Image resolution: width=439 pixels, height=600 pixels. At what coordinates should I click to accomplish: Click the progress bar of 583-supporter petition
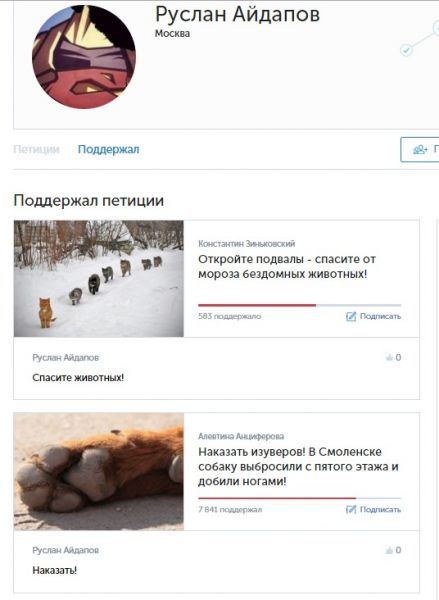[x=300, y=305]
